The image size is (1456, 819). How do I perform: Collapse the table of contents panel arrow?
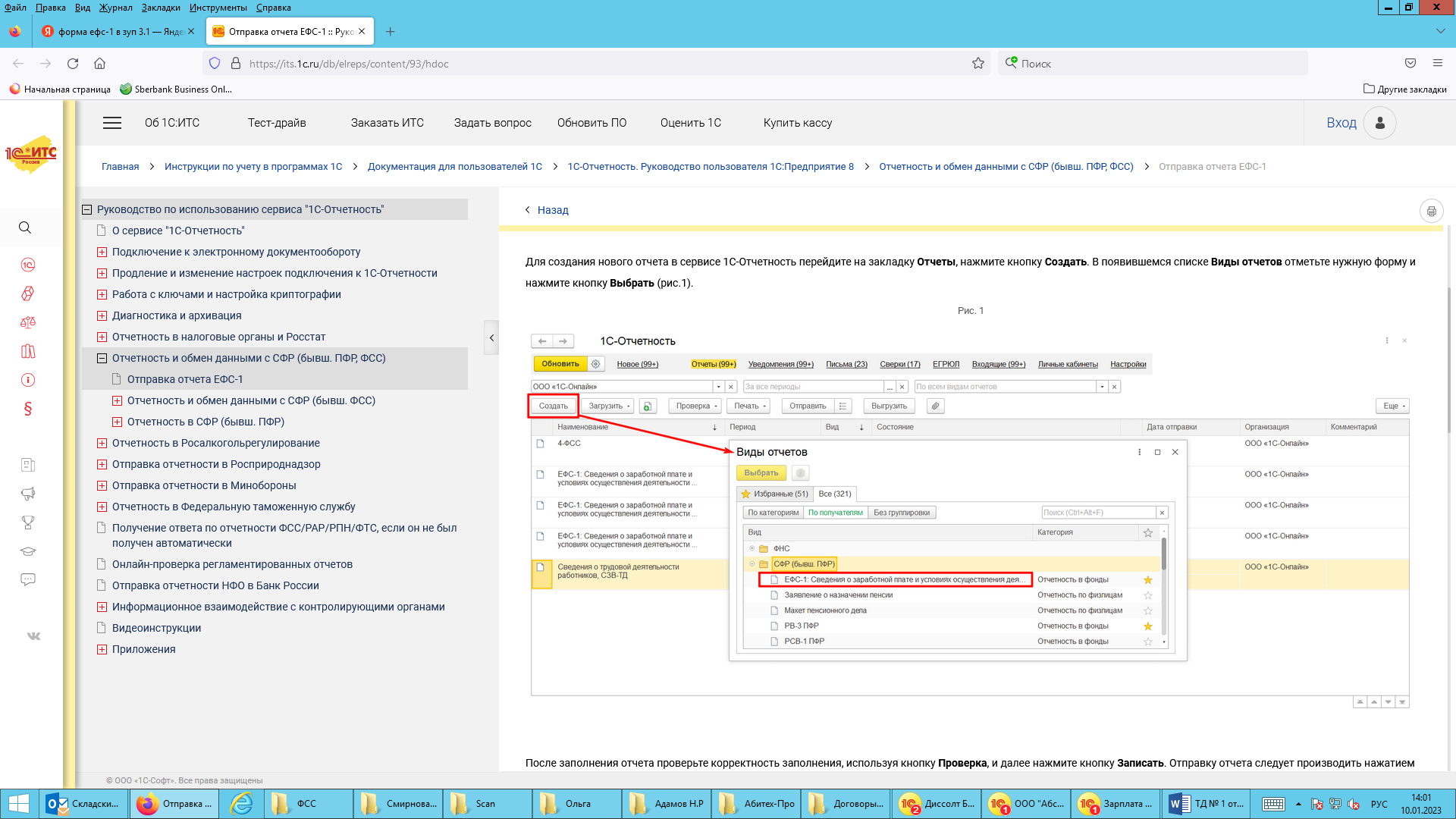pos(491,338)
